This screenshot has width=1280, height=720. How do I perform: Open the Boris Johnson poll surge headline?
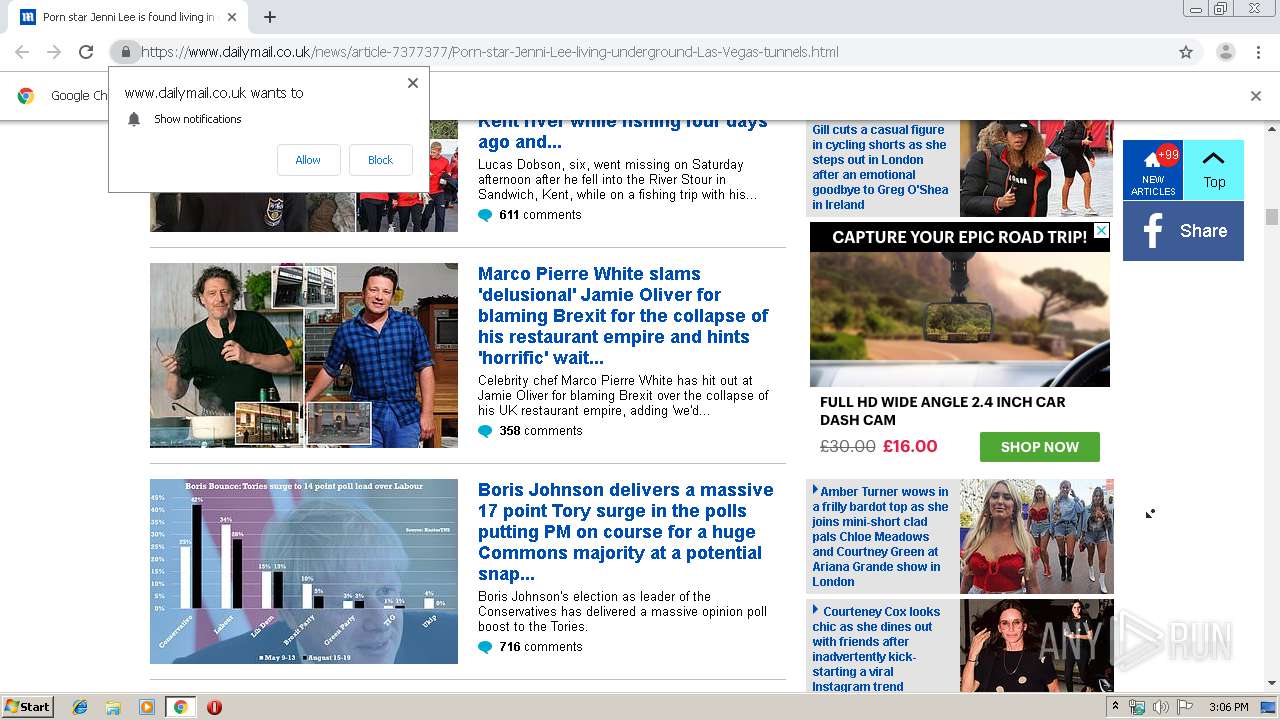coord(626,532)
